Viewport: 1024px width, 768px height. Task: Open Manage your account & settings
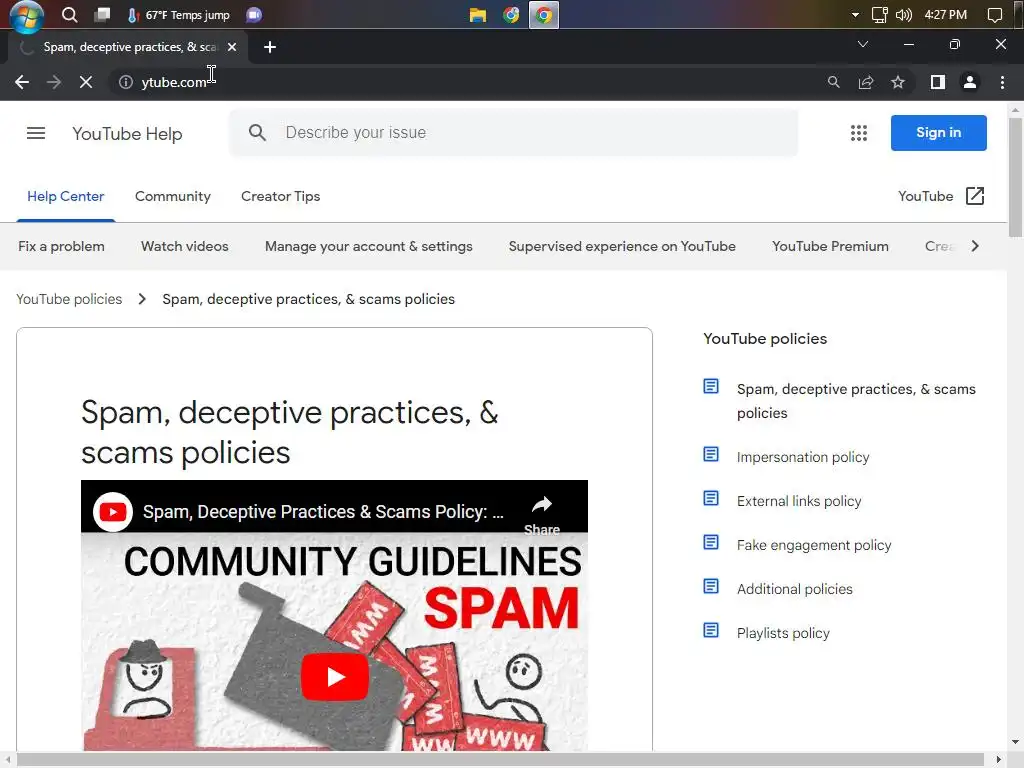368,246
